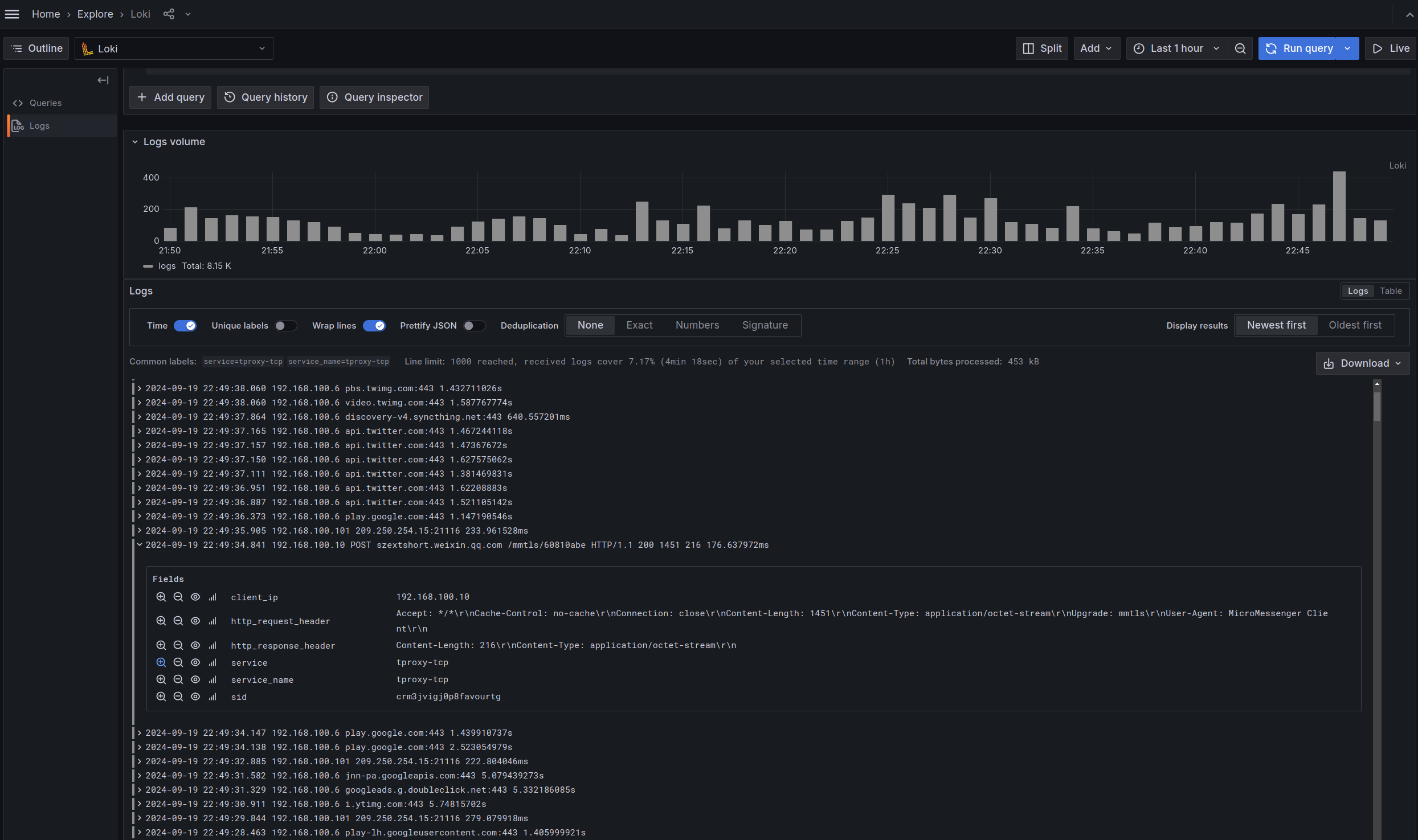Select Exact deduplication option
1418x840 pixels.
(x=639, y=325)
